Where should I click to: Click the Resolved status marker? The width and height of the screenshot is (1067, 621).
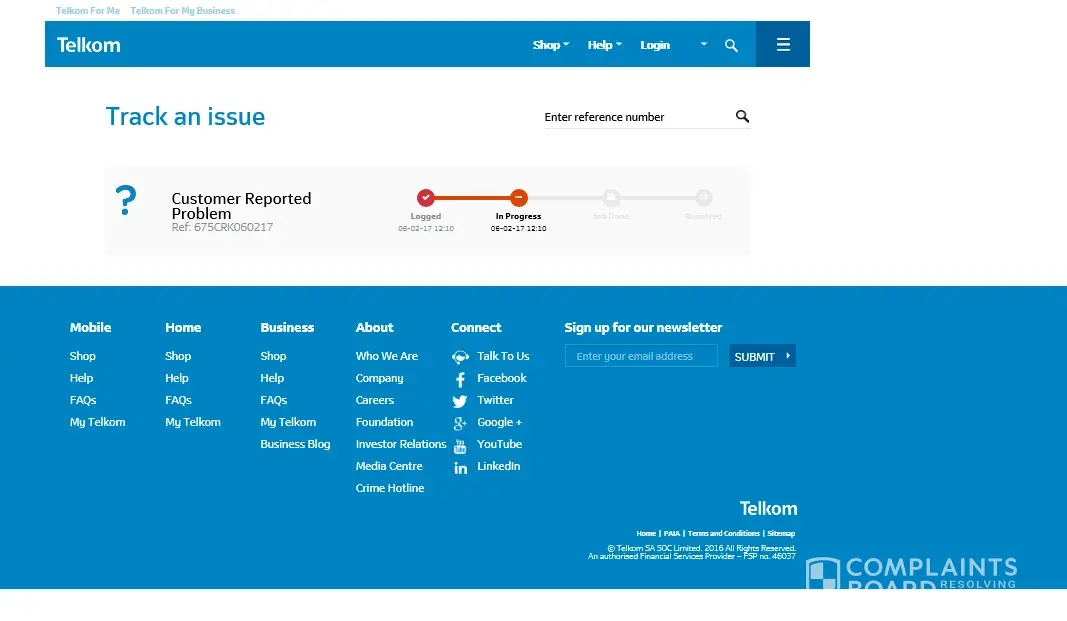point(704,198)
